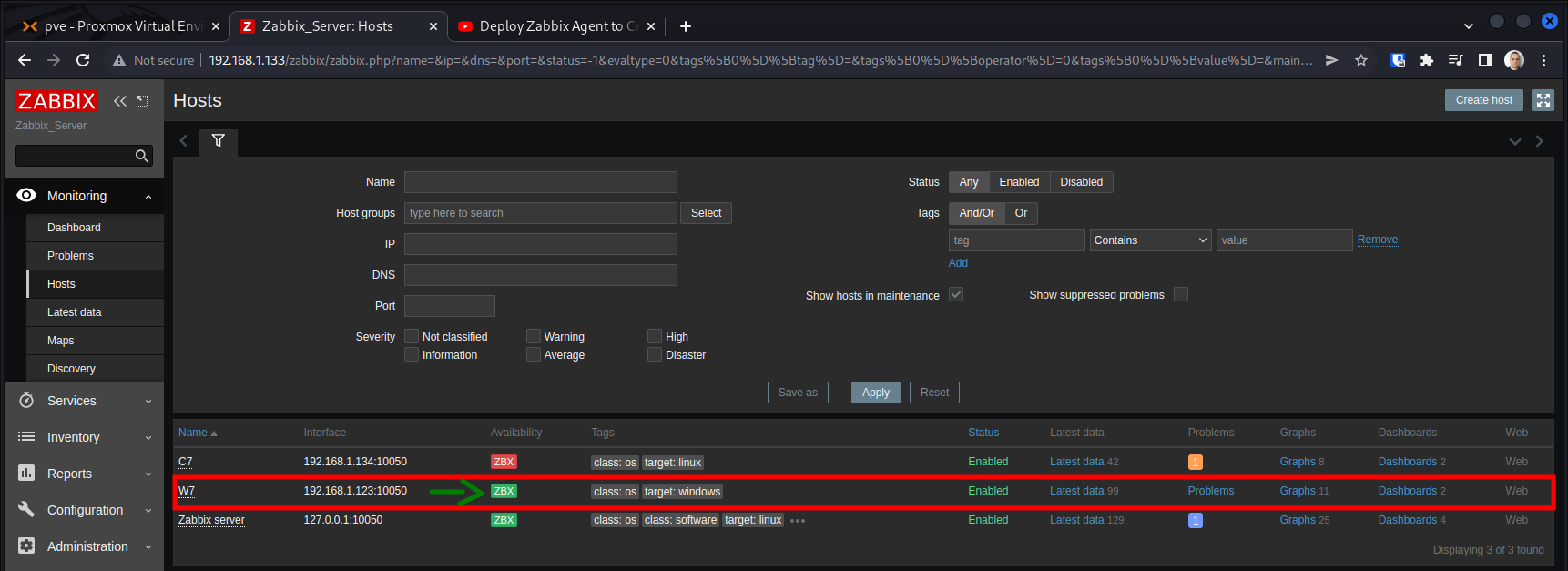Open the W7 host link
This screenshot has width=1568, height=571.
point(186,491)
